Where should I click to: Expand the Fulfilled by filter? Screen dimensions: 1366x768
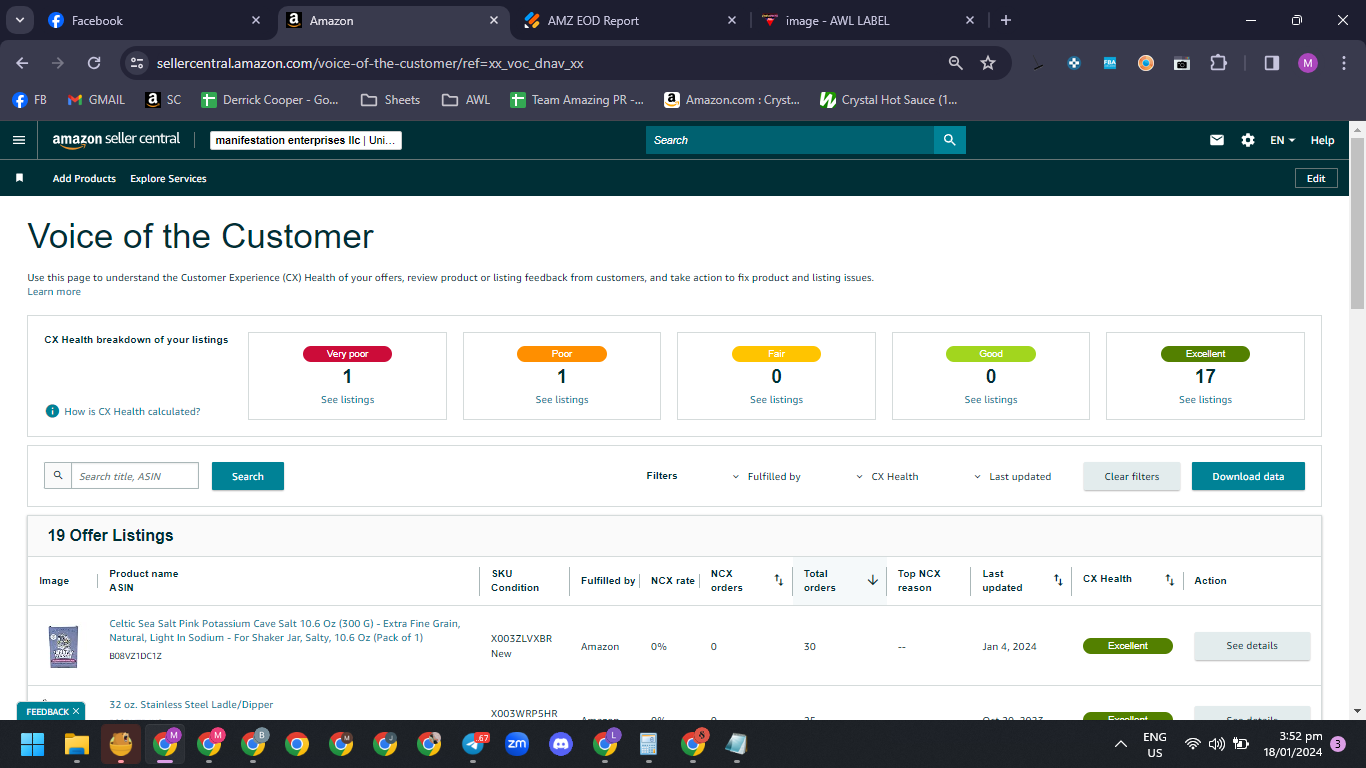(767, 477)
